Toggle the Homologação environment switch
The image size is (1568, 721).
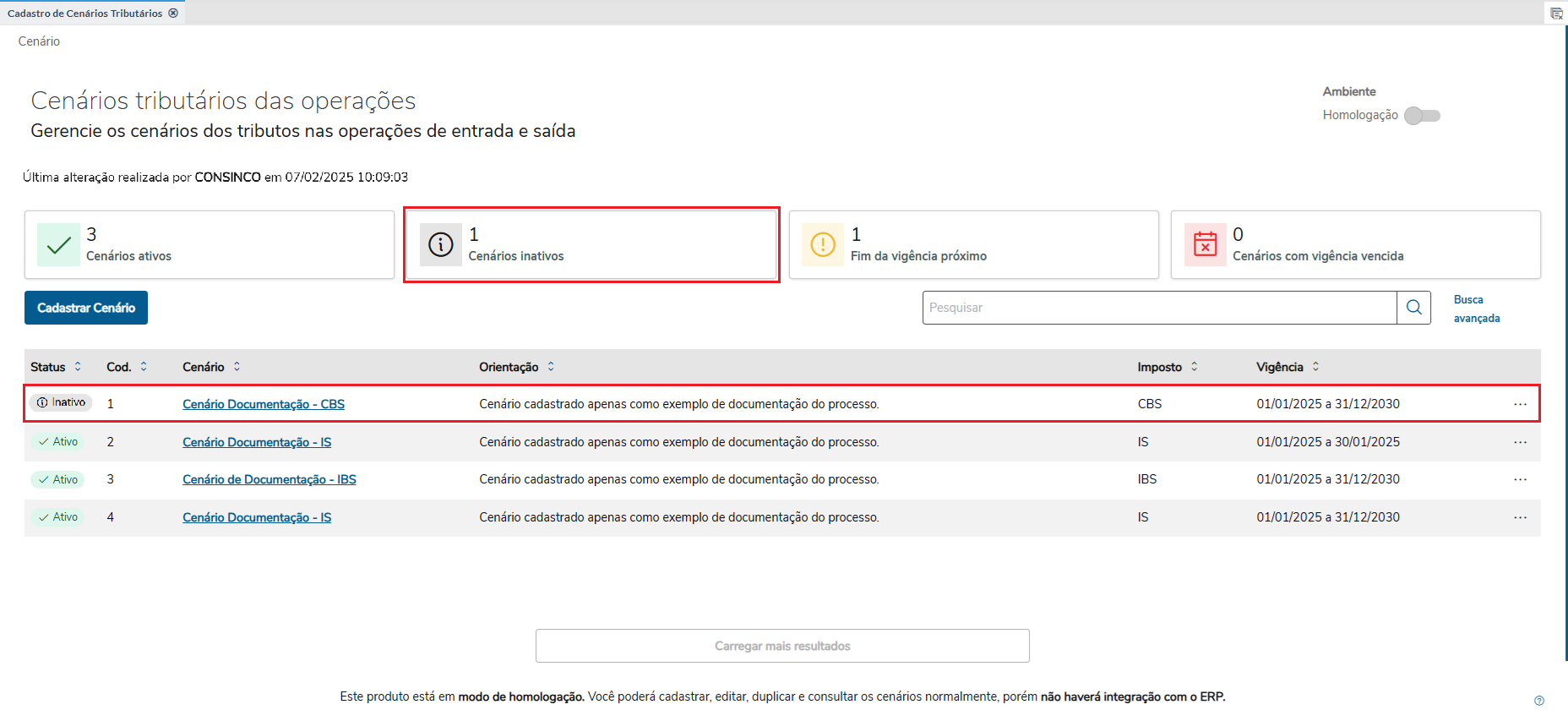pyautogui.click(x=1422, y=116)
